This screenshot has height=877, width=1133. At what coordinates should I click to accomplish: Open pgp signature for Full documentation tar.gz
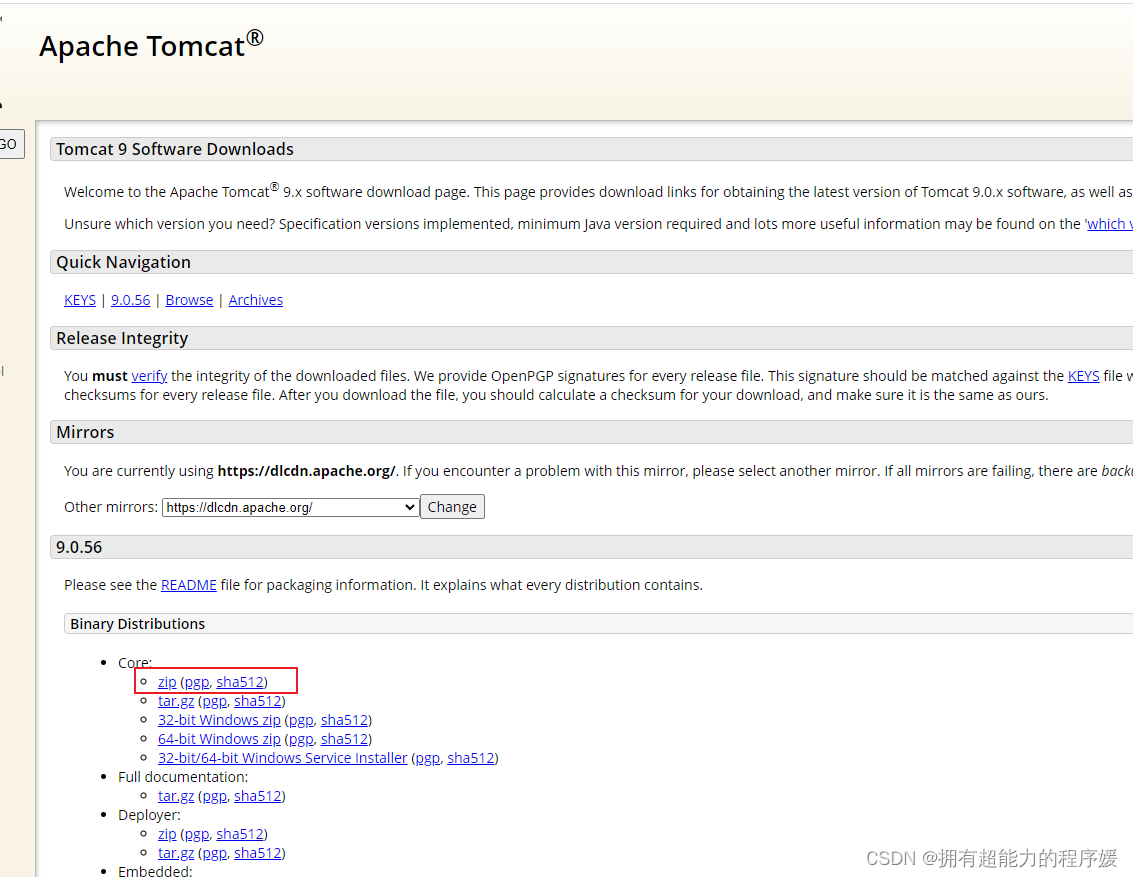[215, 795]
